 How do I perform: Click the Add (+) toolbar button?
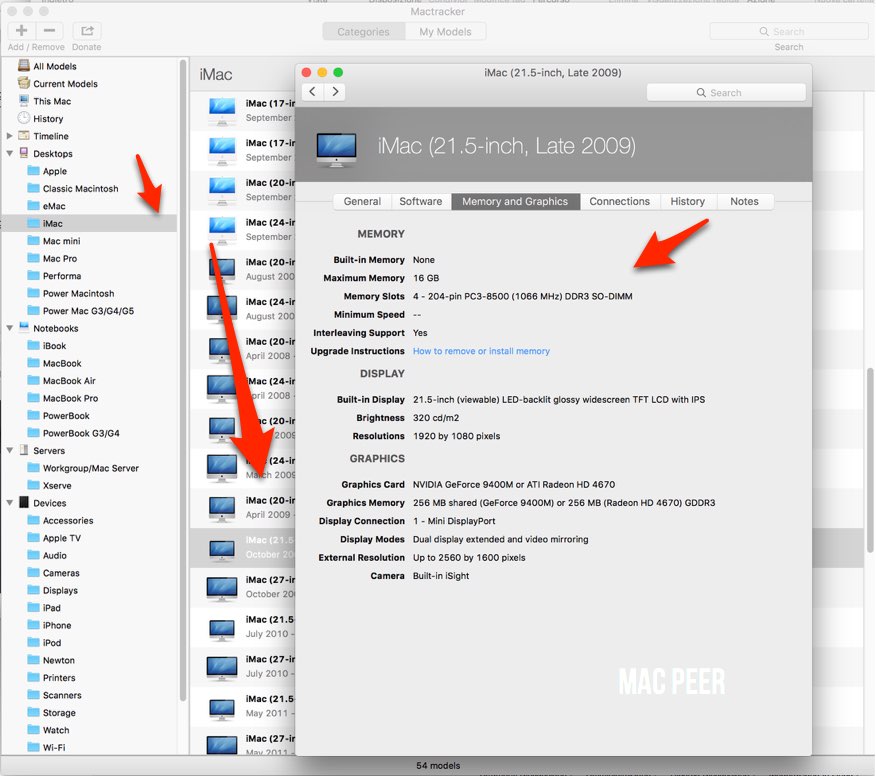coord(22,31)
